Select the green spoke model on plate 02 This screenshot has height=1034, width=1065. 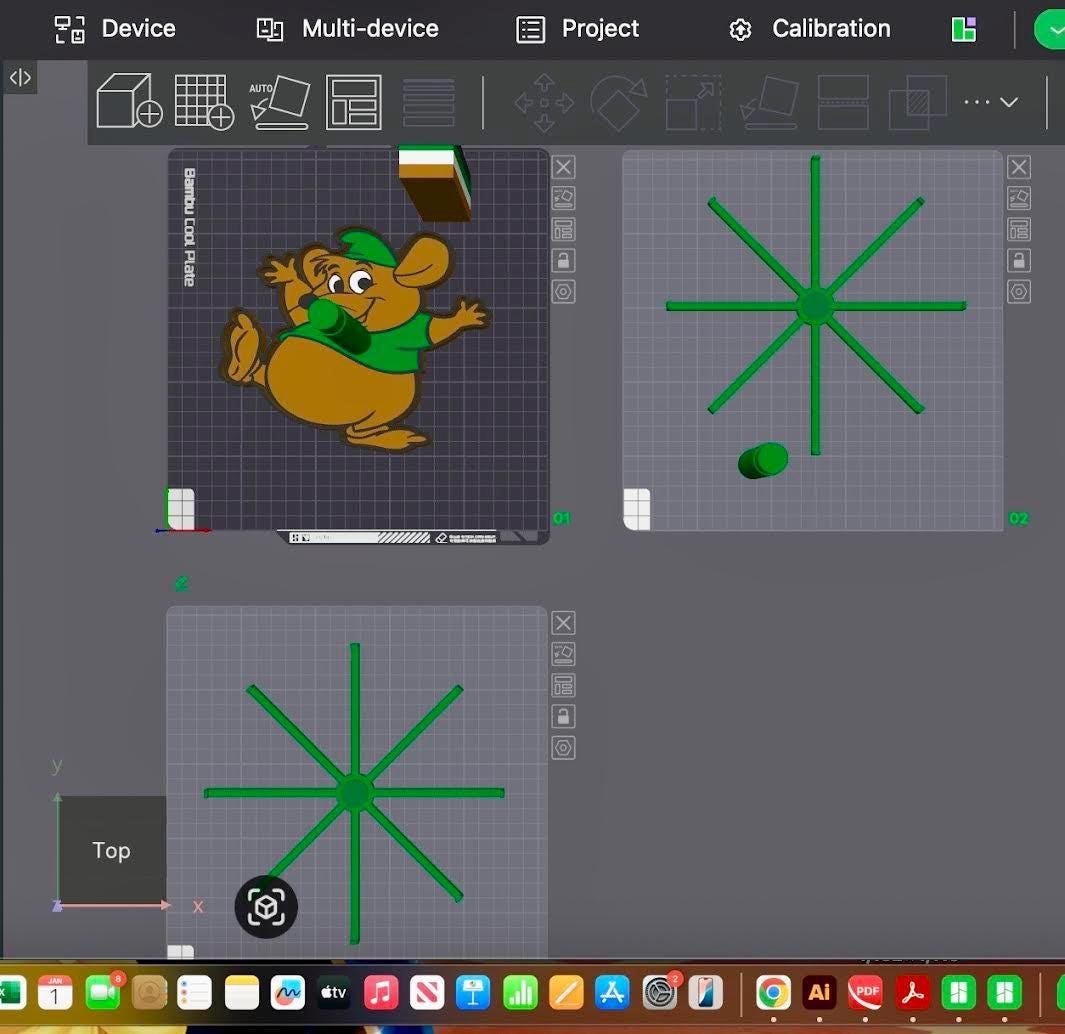(816, 306)
